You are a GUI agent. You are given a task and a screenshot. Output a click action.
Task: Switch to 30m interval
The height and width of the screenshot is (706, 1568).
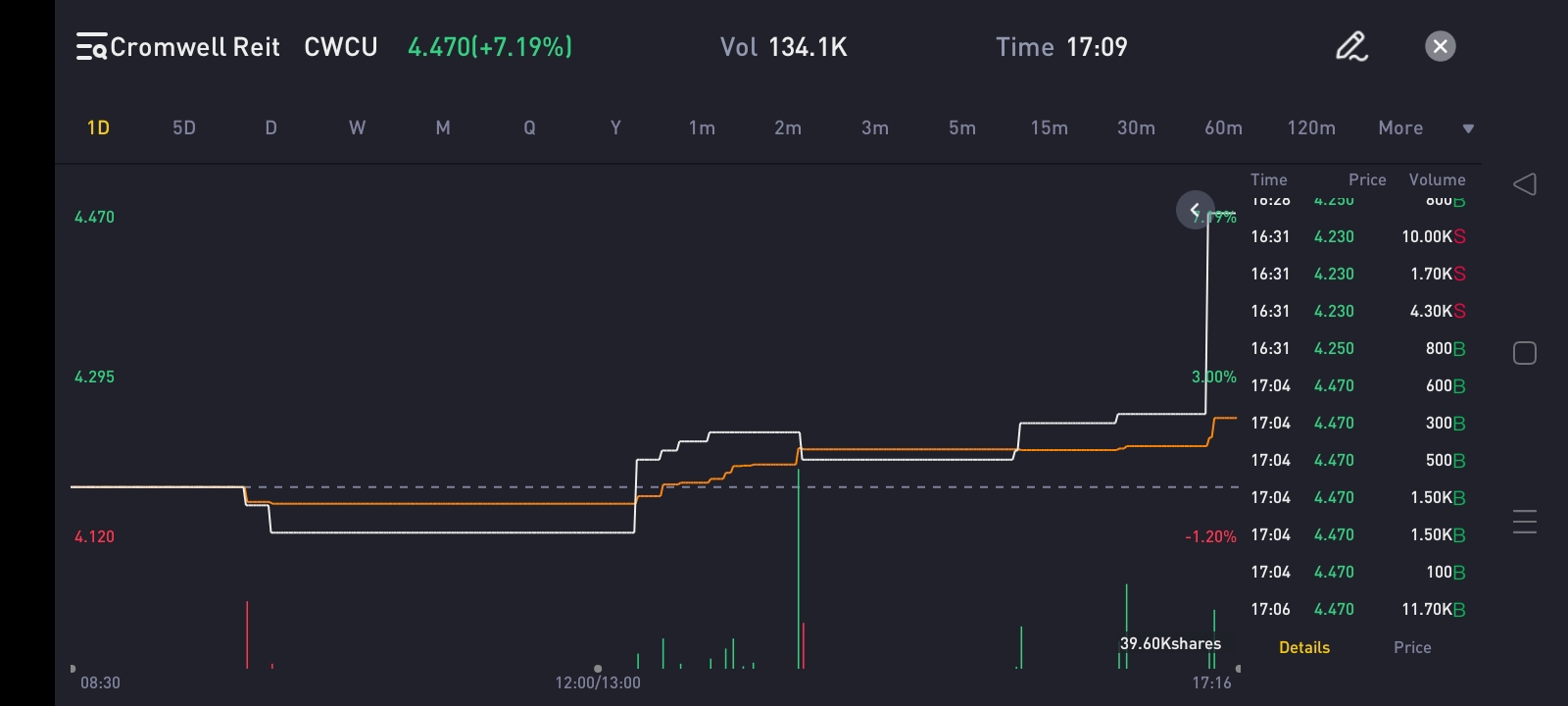(1136, 127)
